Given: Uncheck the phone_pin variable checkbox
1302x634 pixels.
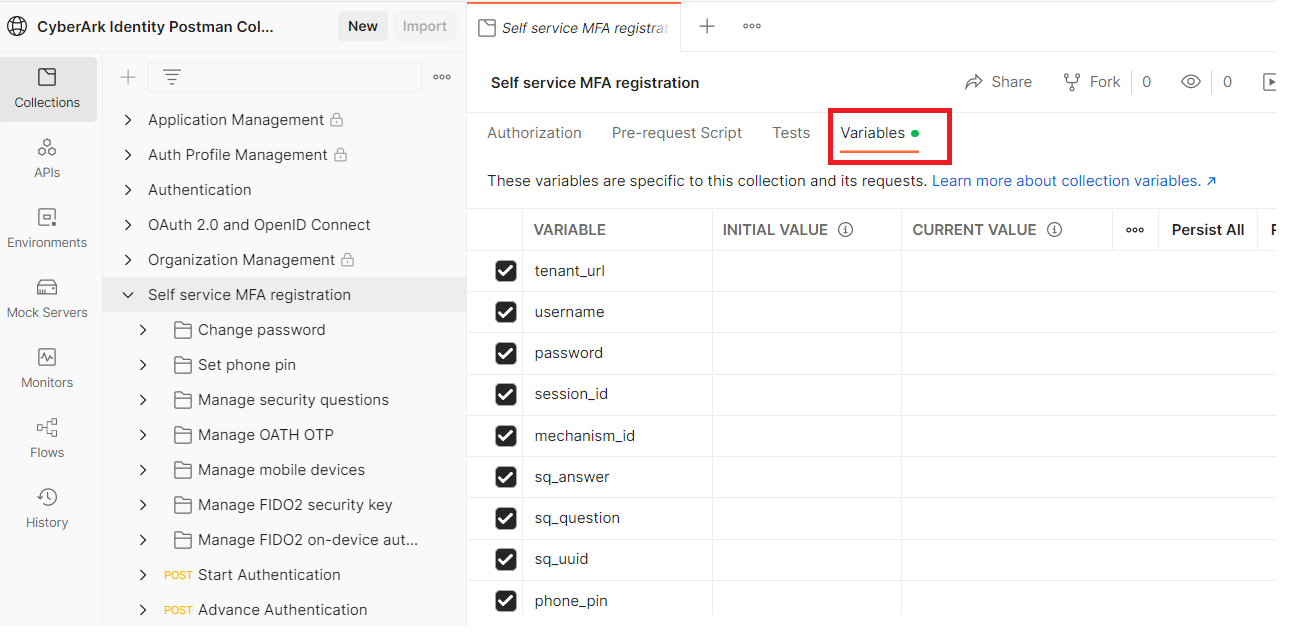Looking at the screenshot, I should pyautogui.click(x=506, y=600).
